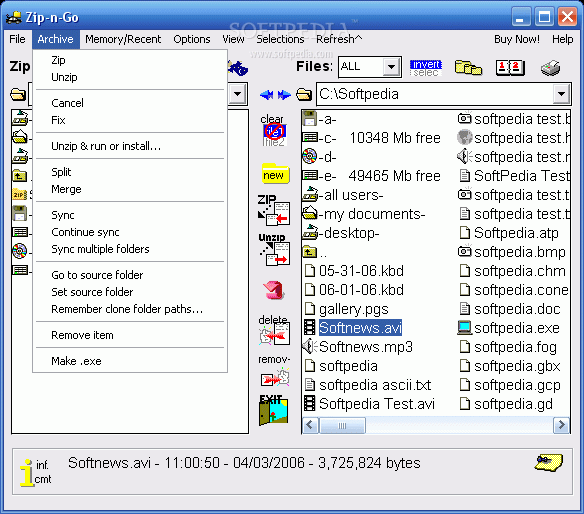
Task: Click the multiple folders icon next to invert
Action: [x=468, y=68]
